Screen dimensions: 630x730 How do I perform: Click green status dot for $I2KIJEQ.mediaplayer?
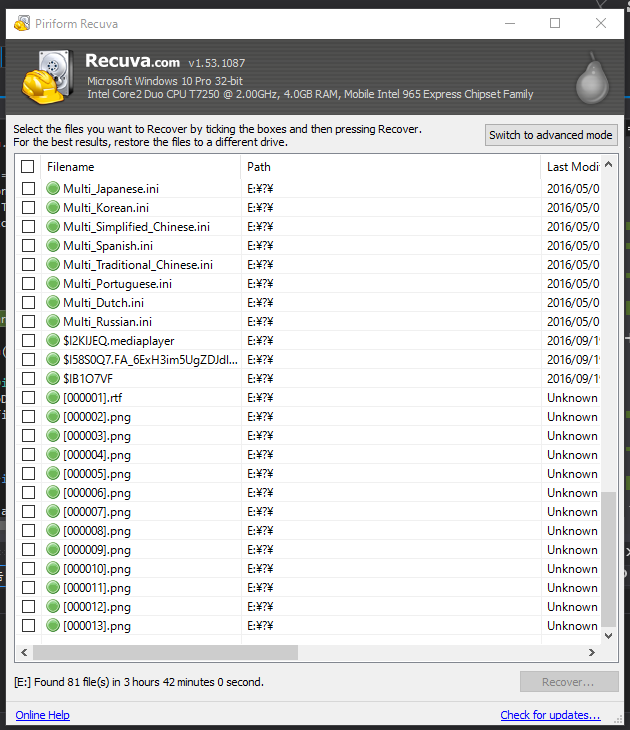click(53, 340)
